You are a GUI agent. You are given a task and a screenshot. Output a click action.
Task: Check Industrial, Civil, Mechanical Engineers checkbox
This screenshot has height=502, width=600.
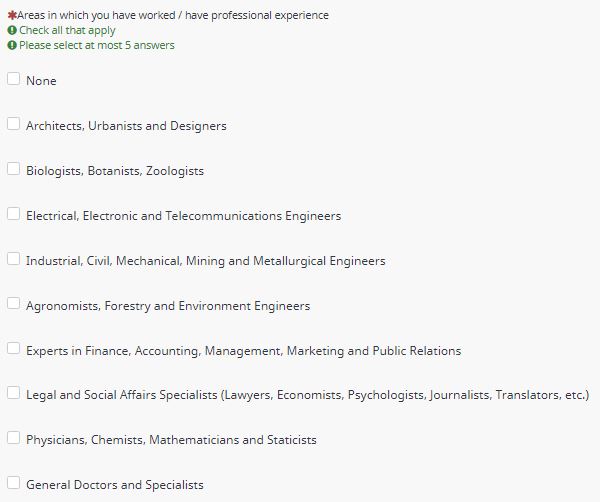(13, 258)
